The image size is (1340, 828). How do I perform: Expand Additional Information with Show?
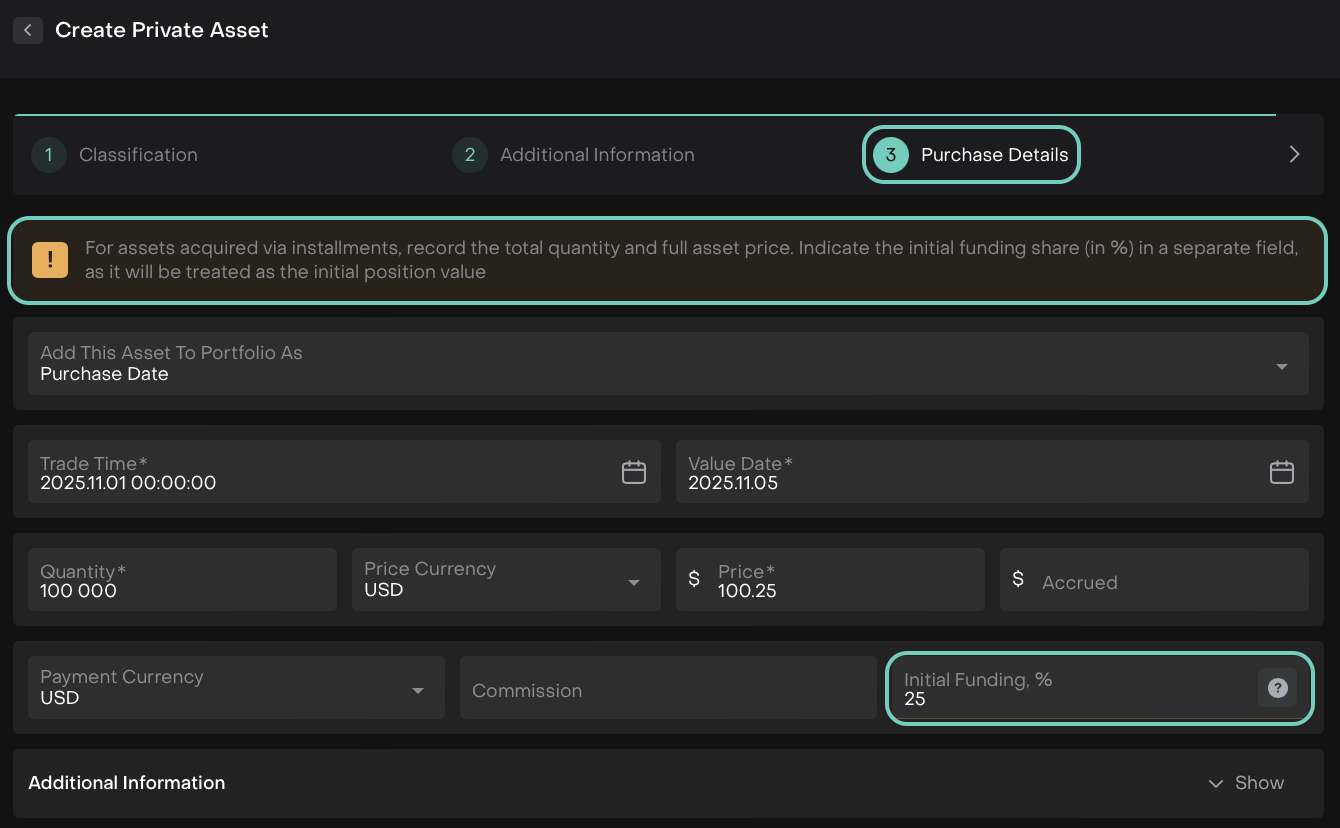pyautogui.click(x=1246, y=783)
